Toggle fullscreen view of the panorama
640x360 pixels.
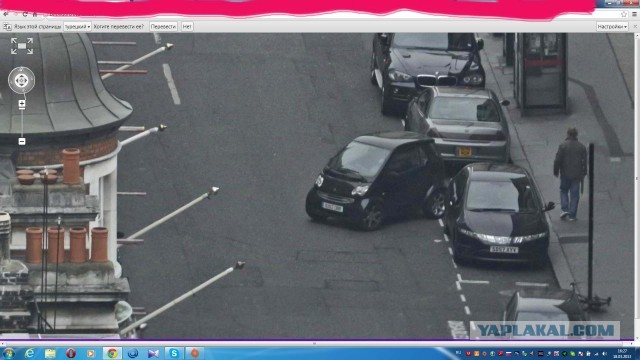[22, 46]
